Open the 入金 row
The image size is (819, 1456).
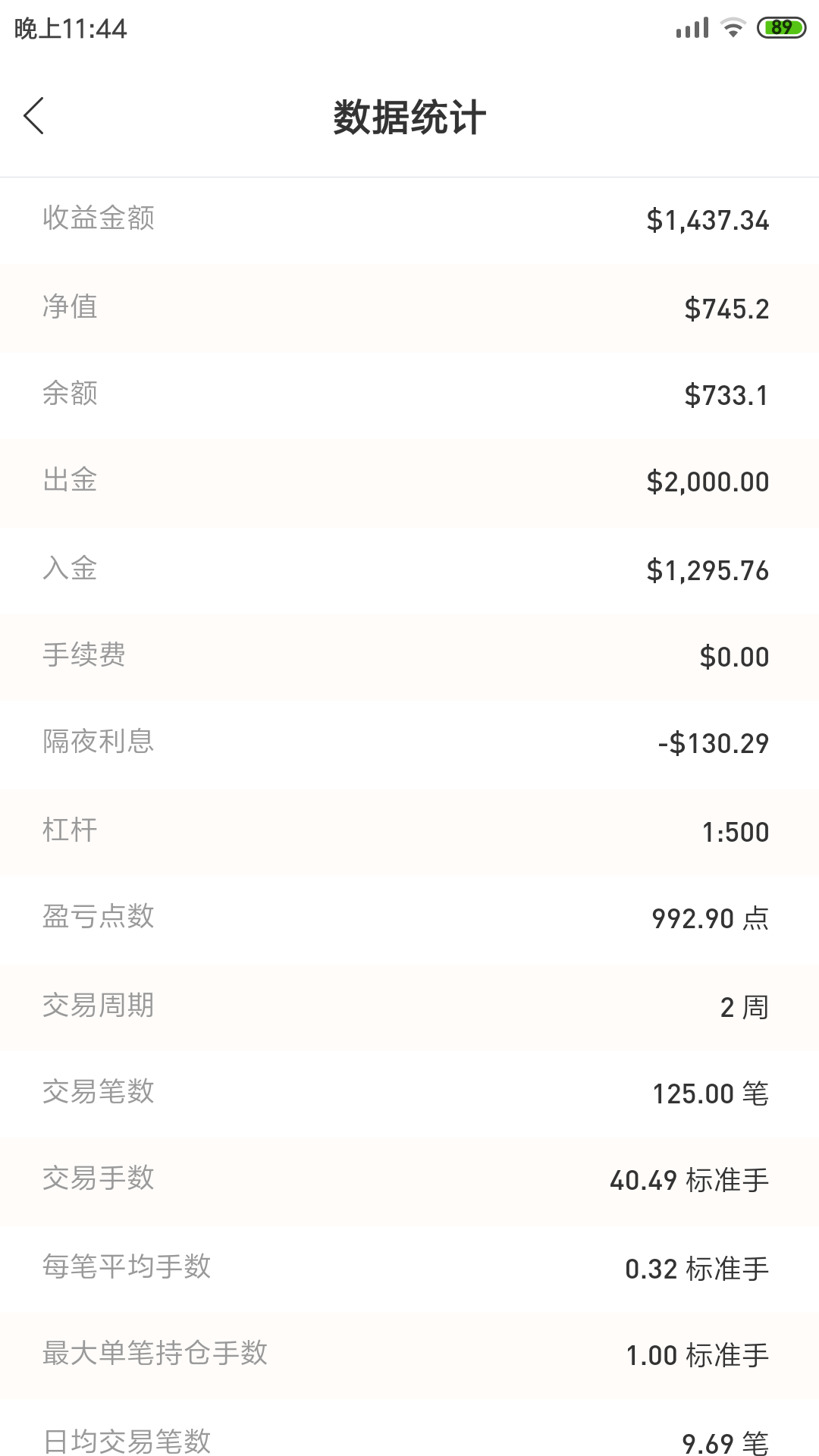pyautogui.click(x=409, y=570)
